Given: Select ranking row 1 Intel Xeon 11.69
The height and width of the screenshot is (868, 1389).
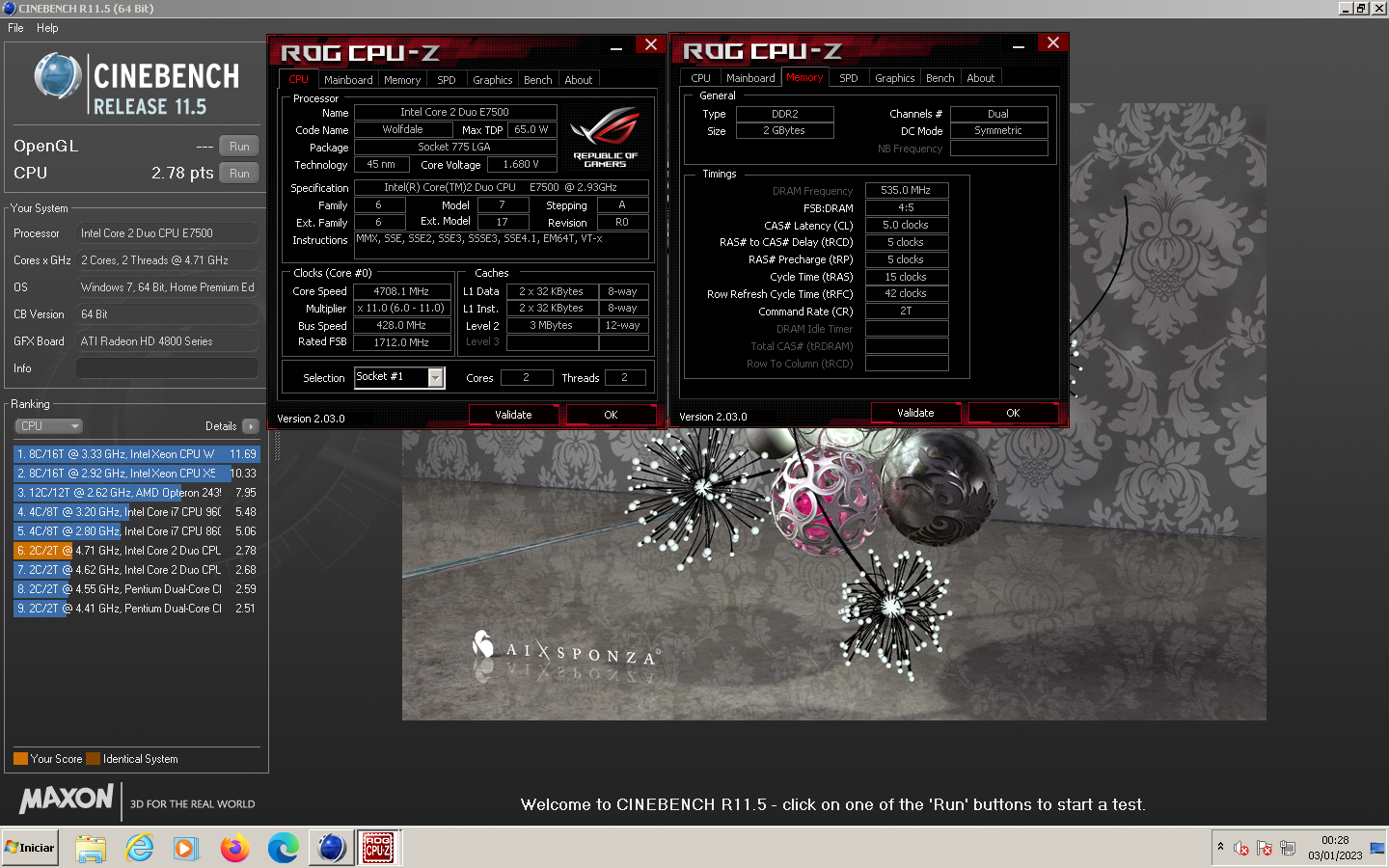Looking at the screenshot, I should pos(136,454).
